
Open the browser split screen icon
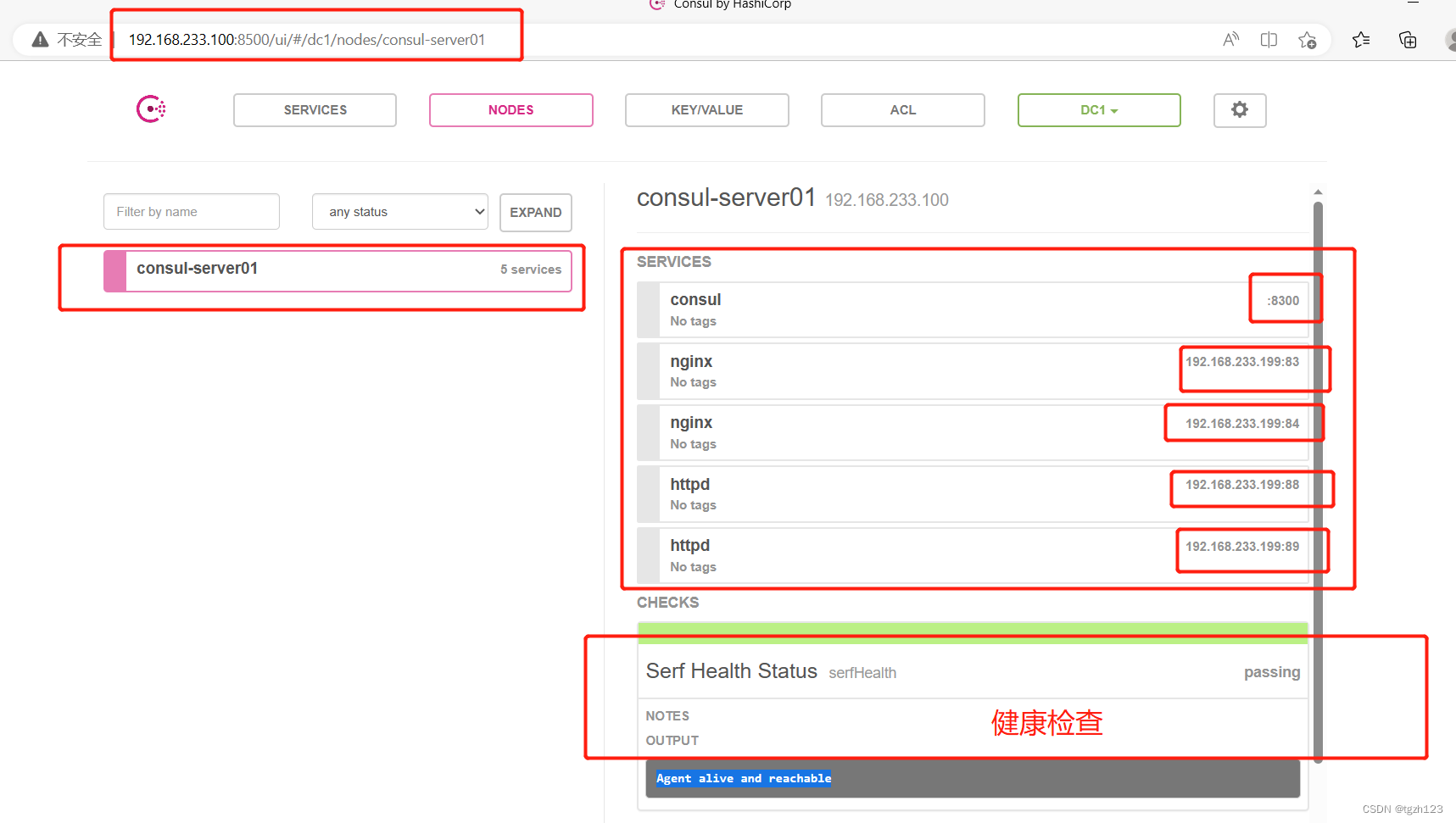click(x=1268, y=39)
